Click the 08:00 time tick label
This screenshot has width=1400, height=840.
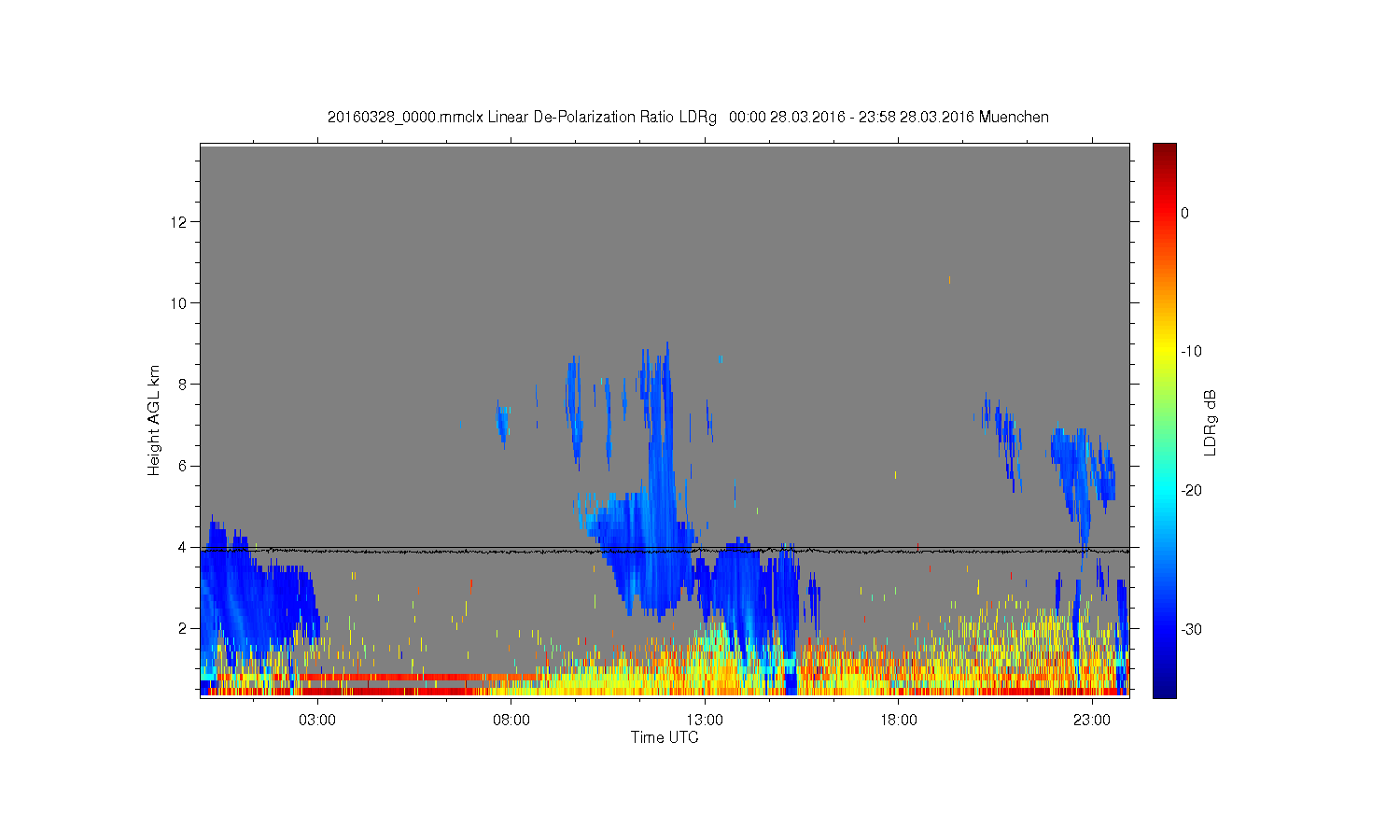[511, 721]
